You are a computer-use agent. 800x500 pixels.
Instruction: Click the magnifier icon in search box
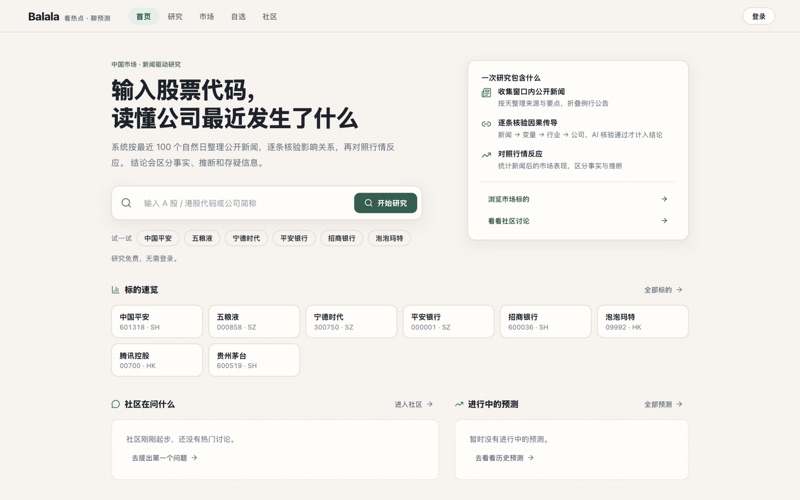click(126, 203)
